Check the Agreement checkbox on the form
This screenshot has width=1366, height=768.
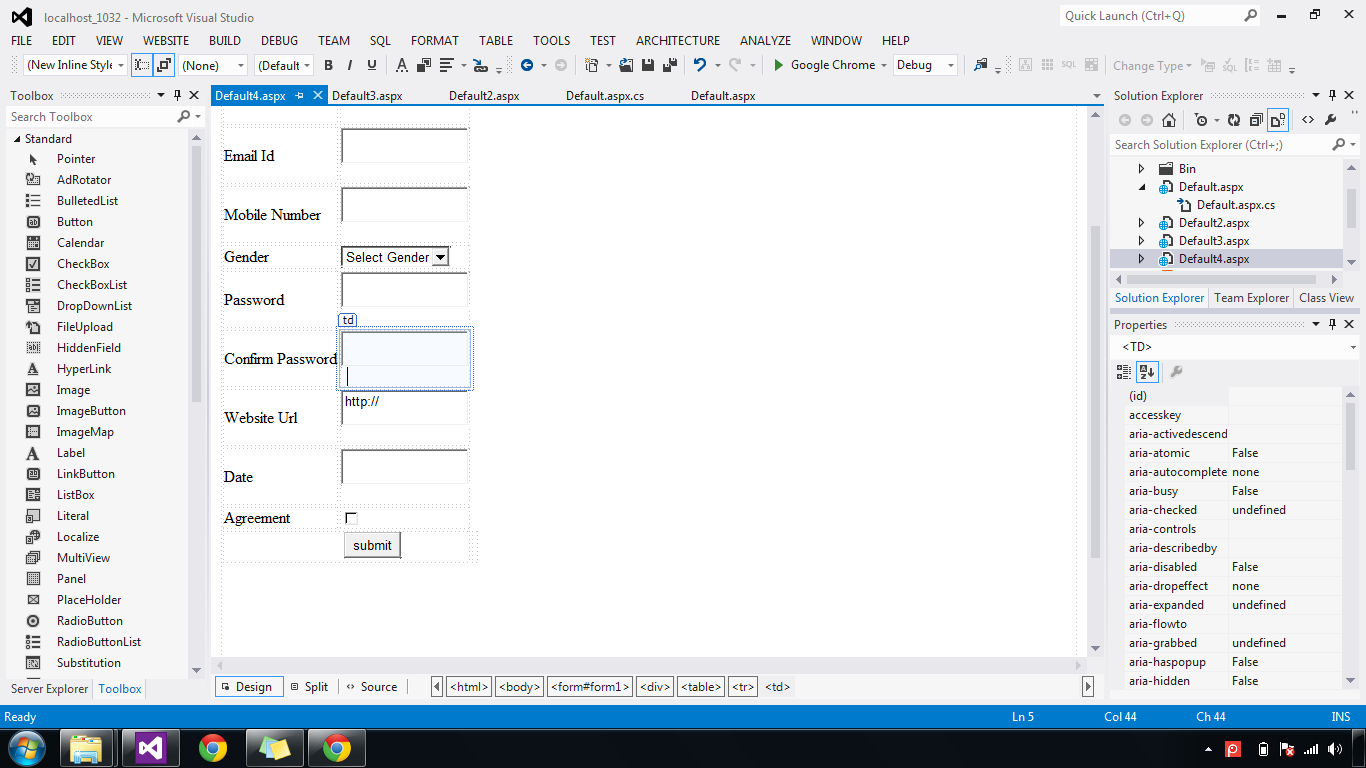tap(351, 517)
